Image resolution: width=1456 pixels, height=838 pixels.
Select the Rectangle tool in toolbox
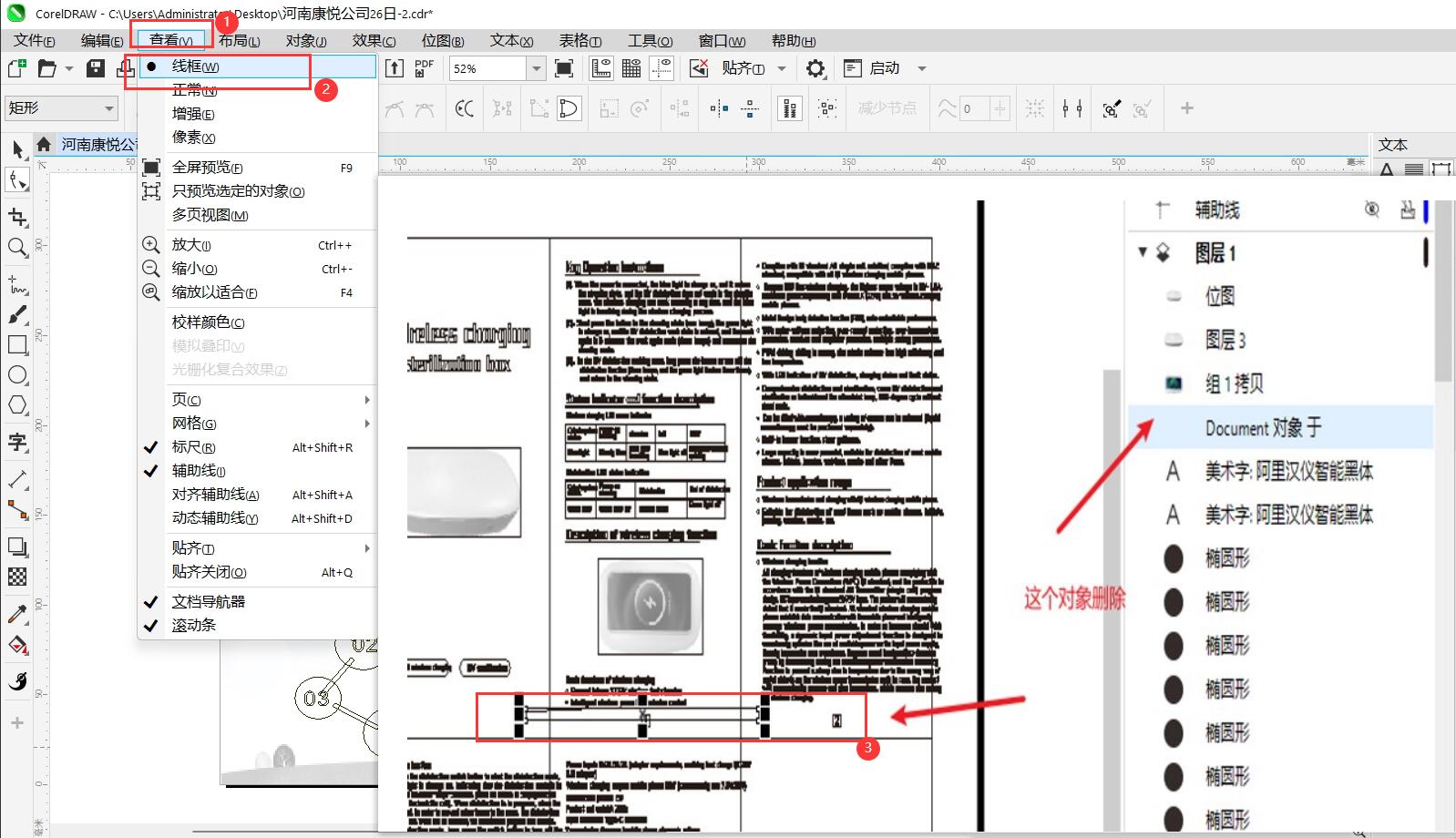(x=17, y=345)
